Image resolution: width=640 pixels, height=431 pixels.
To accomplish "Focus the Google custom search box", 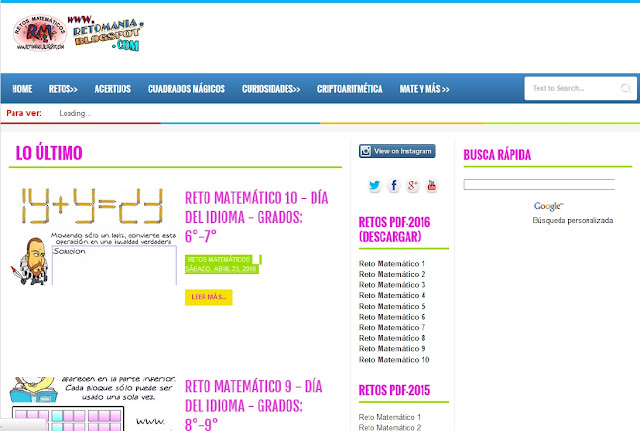I will (539, 184).
